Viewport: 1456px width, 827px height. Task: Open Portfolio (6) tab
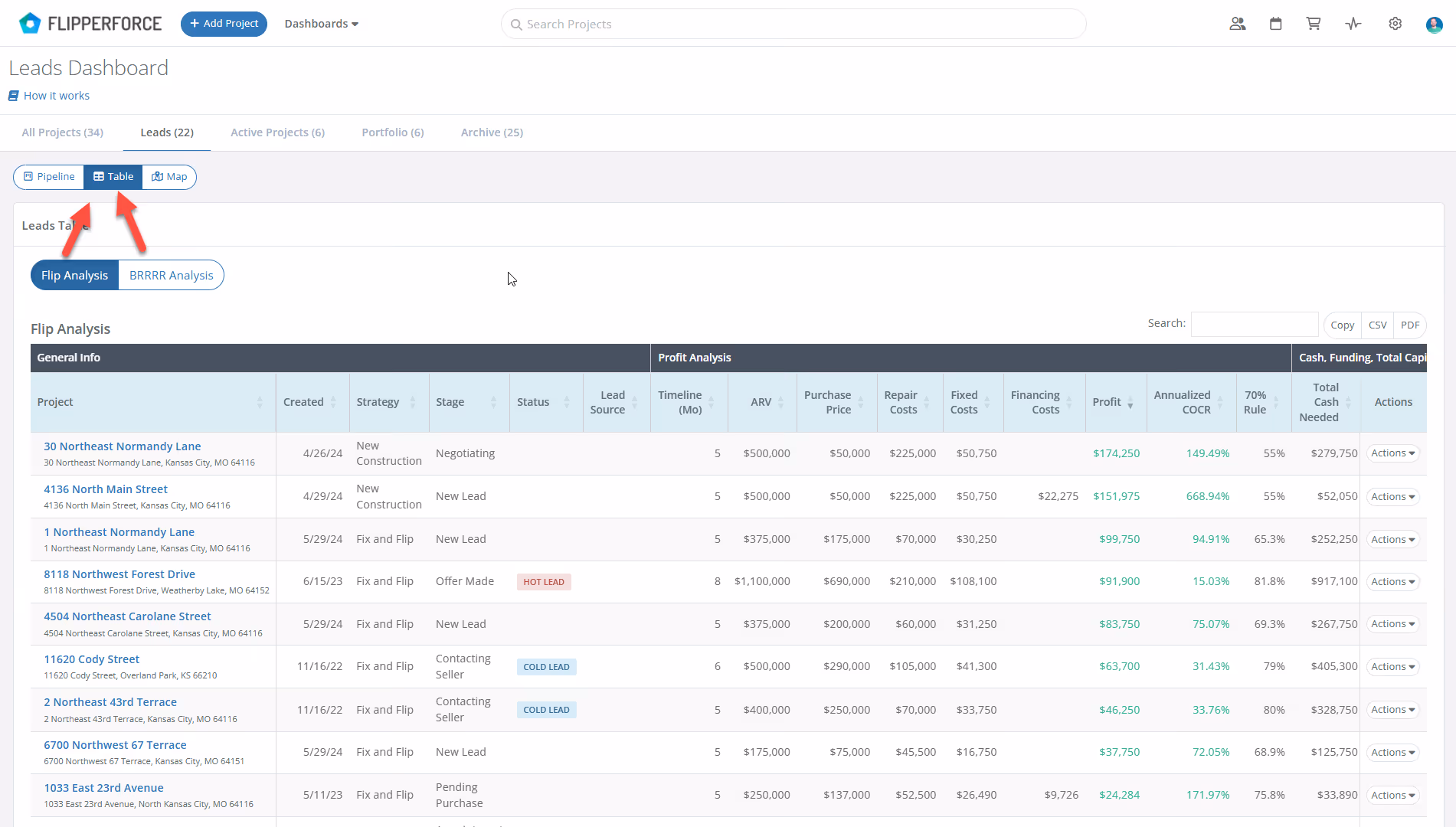pyautogui.click(x=393, y=132)
